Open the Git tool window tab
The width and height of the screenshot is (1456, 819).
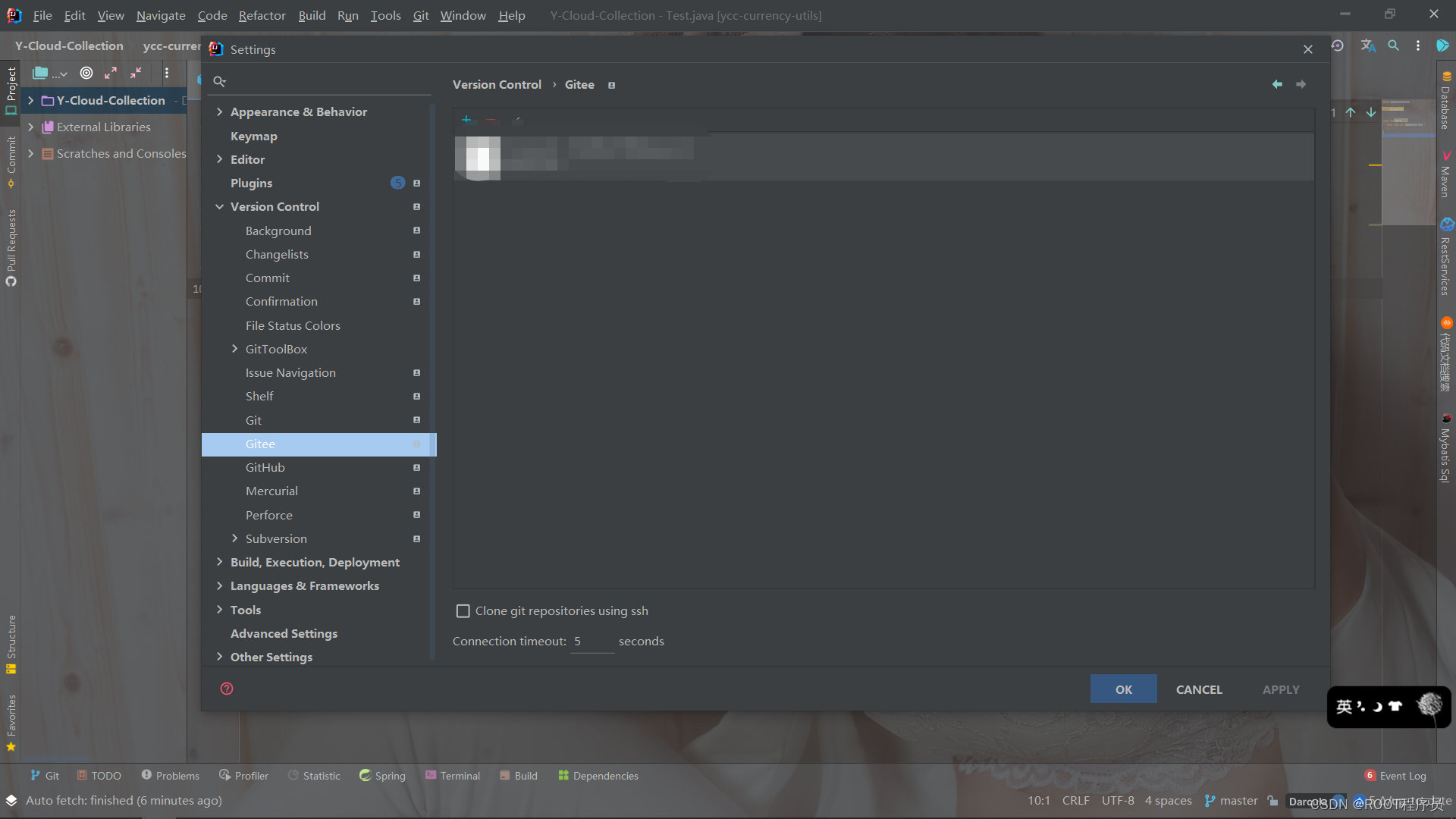(45, 776)
